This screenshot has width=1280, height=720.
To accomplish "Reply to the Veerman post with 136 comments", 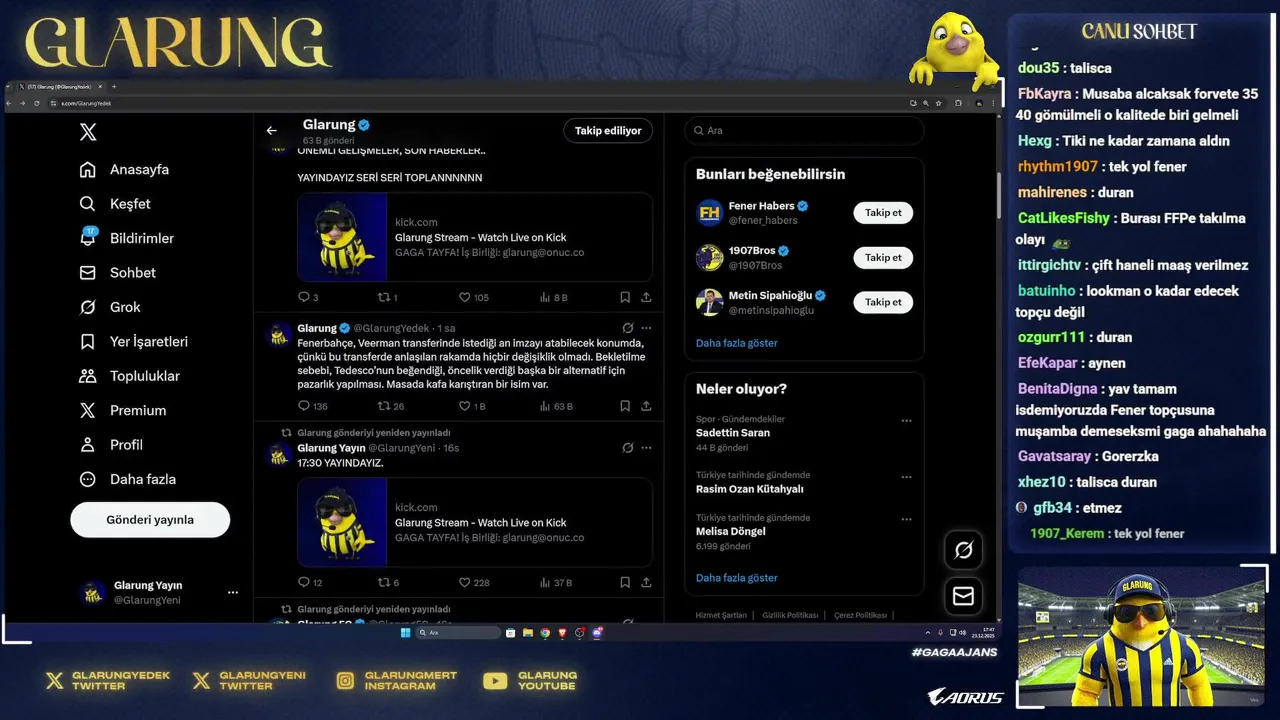I will click(x=312, y=406).
